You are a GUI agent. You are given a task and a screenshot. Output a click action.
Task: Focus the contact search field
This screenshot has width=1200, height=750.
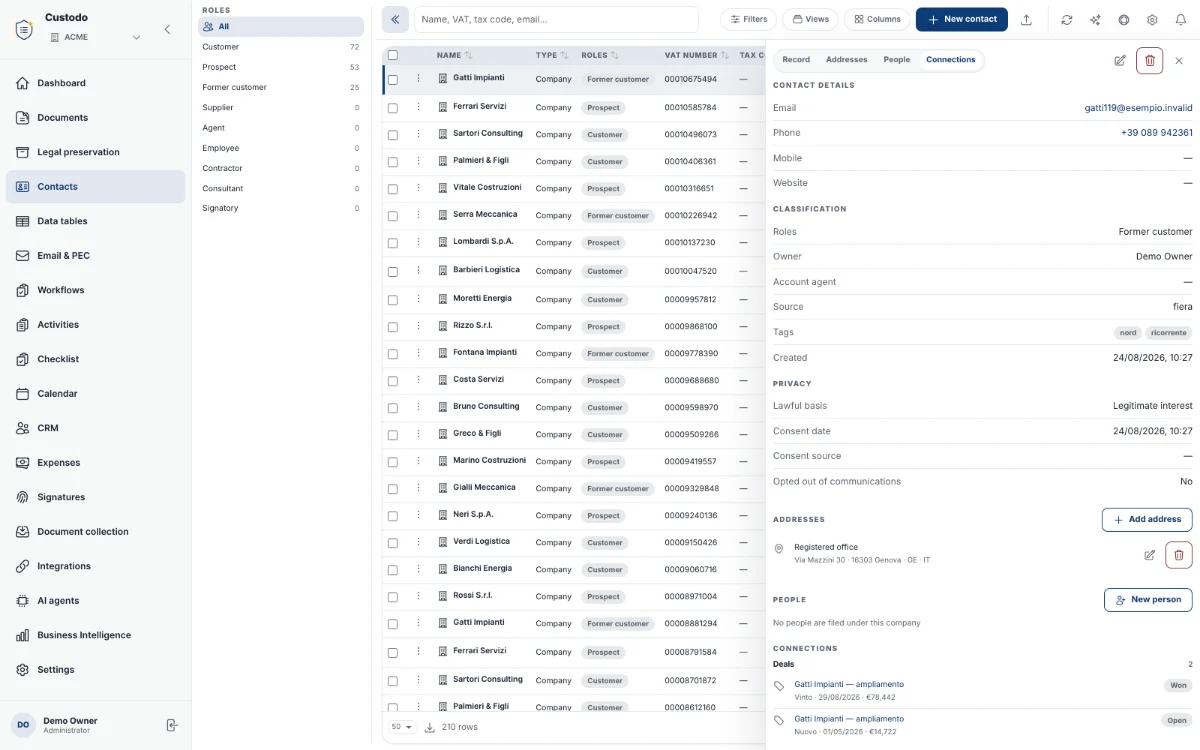[x=556, y=19]
